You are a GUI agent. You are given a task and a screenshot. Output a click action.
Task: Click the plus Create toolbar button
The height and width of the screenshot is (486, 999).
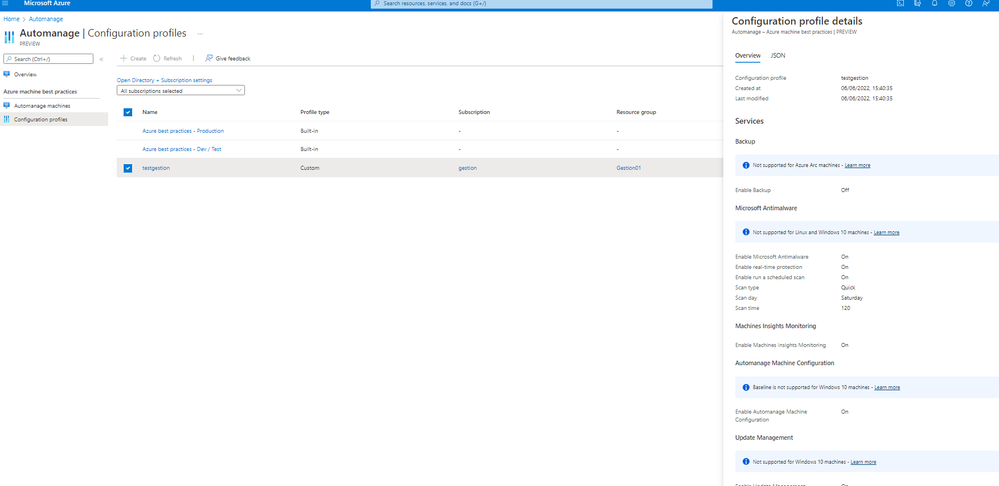133,59
